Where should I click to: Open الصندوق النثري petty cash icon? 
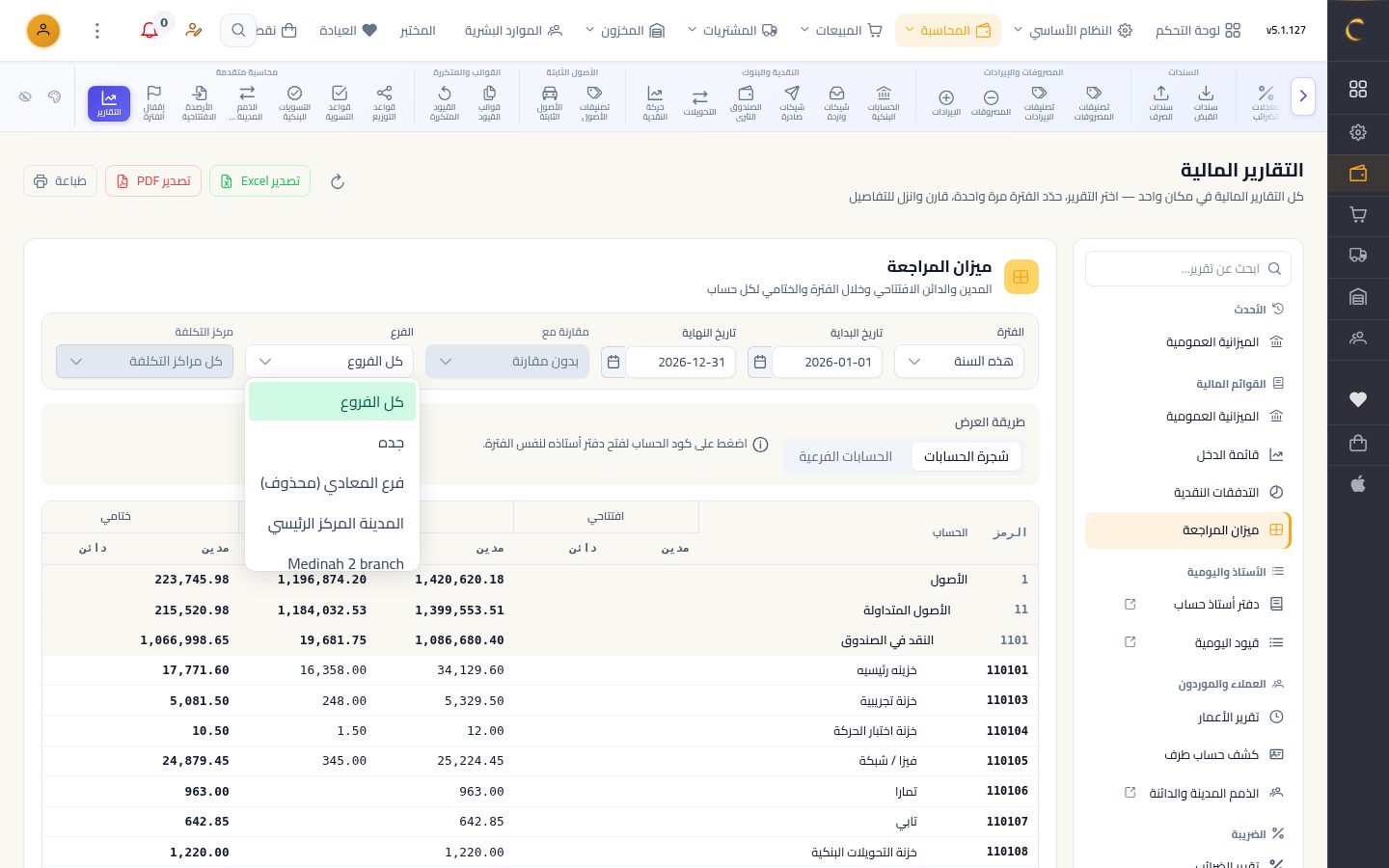746,103
